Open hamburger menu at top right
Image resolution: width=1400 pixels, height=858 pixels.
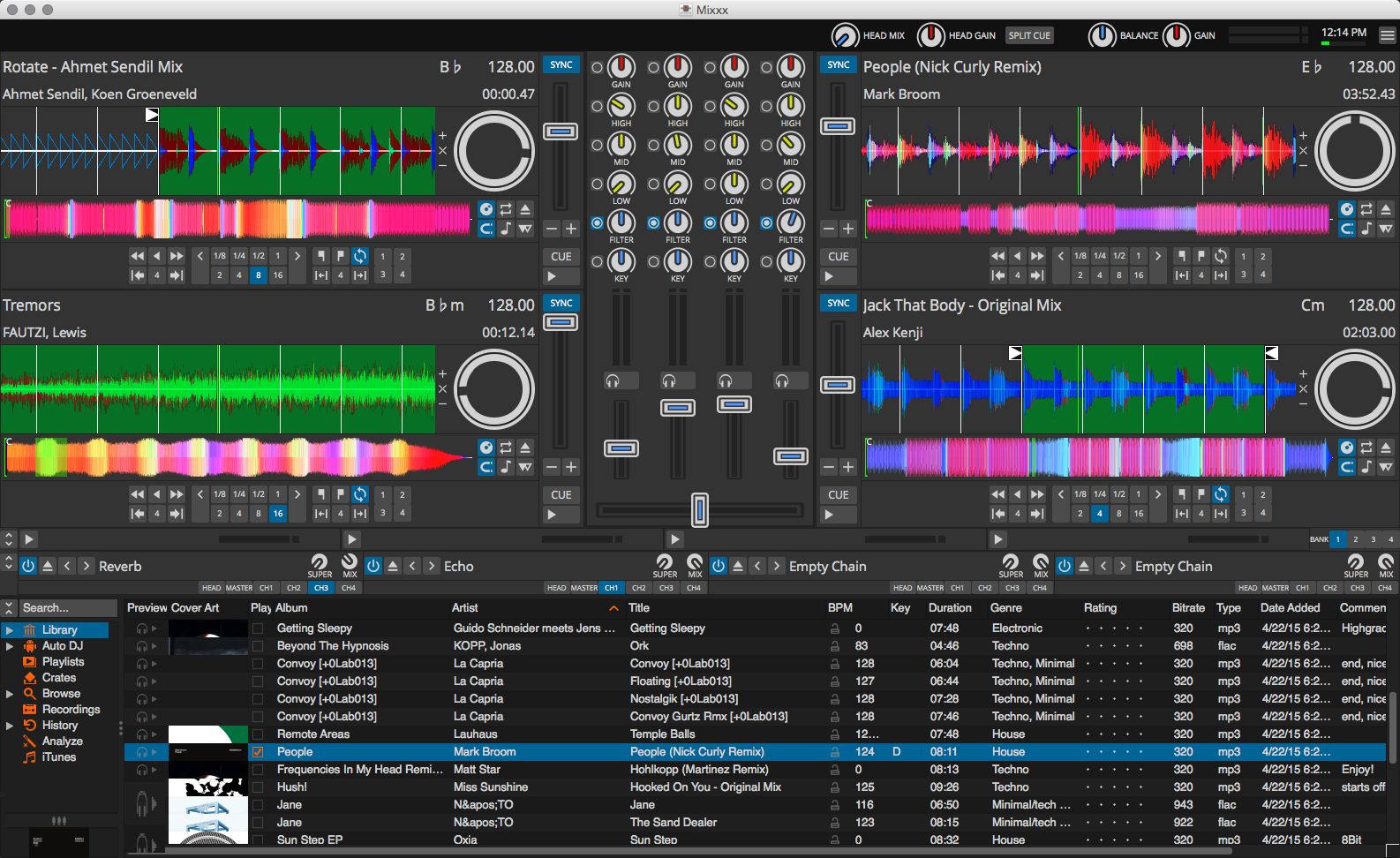click(x=1388, y=35)
